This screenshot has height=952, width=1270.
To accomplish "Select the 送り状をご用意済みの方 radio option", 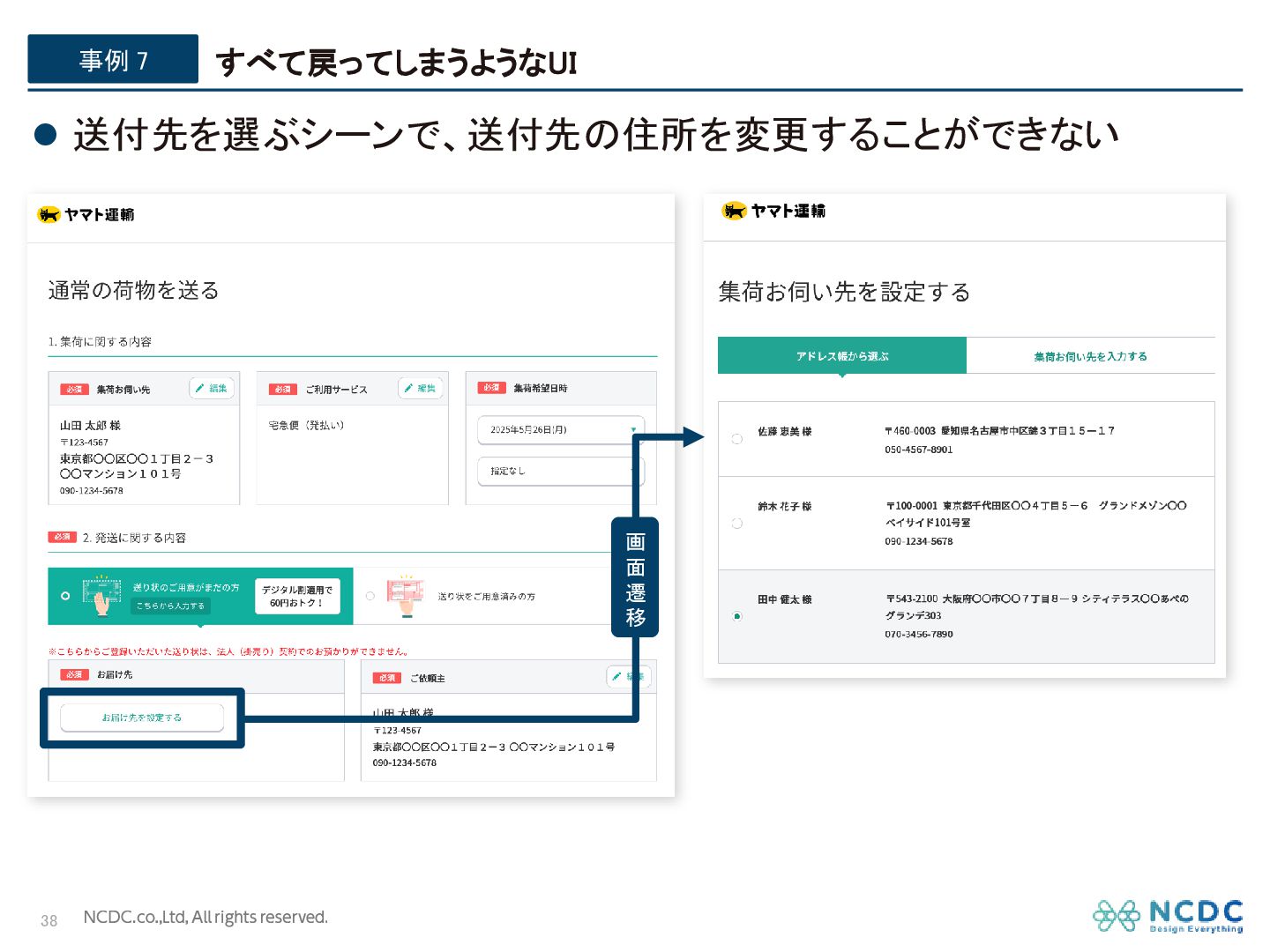I will click(x=370, y=597).
